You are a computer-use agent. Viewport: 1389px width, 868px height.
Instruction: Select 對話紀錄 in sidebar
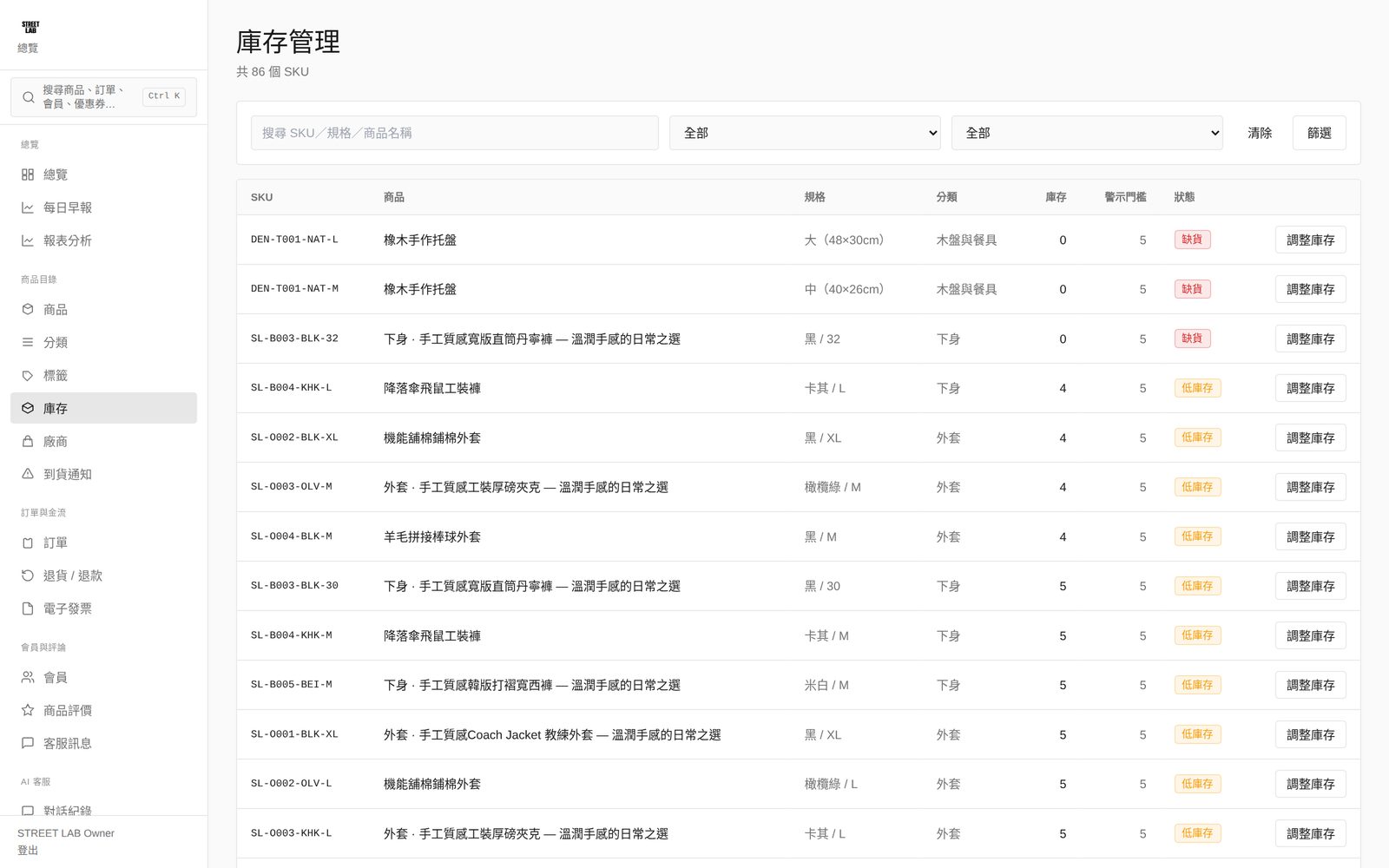[x=103, y=809]
